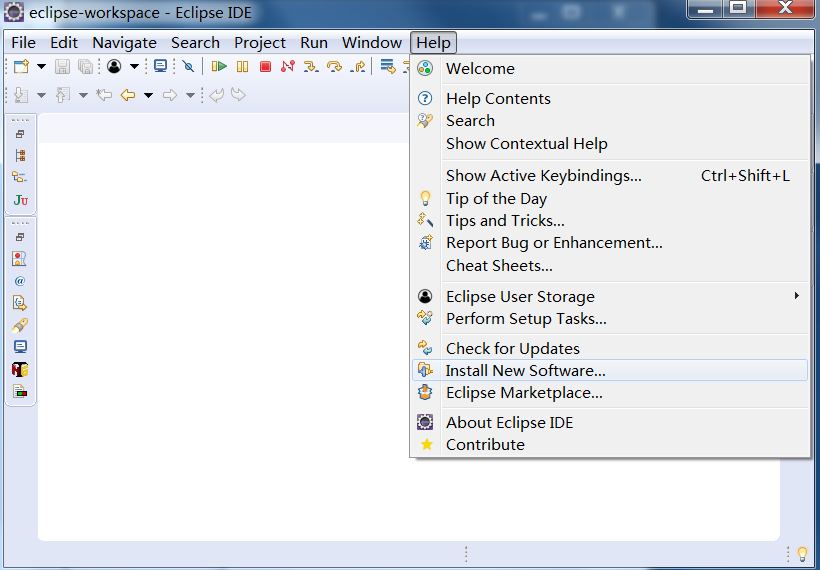Click the Restore button in lower sidebar group
The image size is (820, 570).
(x=20, y=237)
